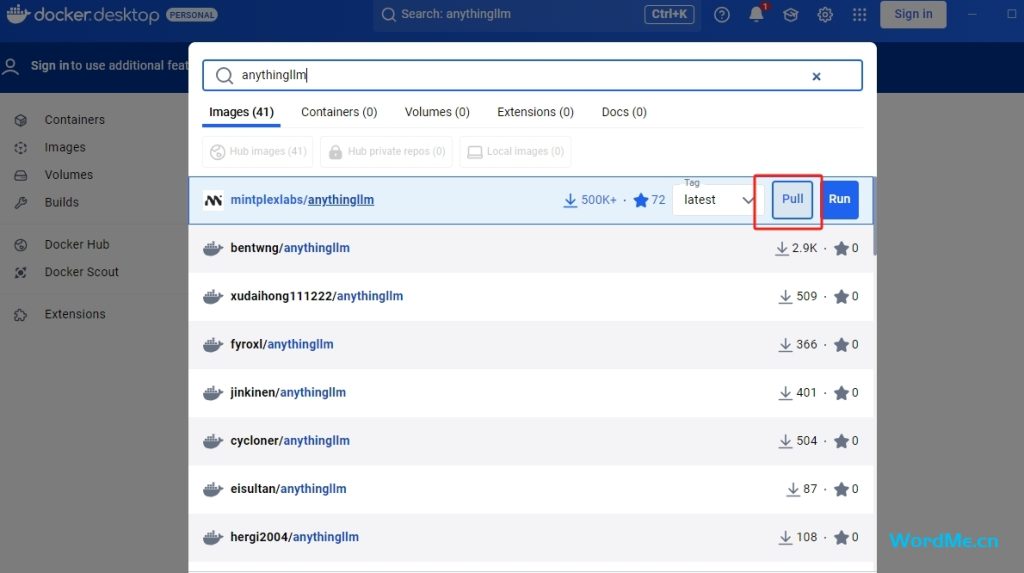Open the Tag dropdown showing latest
Screen dimensions: 1024x573
[x=718, y=199]
